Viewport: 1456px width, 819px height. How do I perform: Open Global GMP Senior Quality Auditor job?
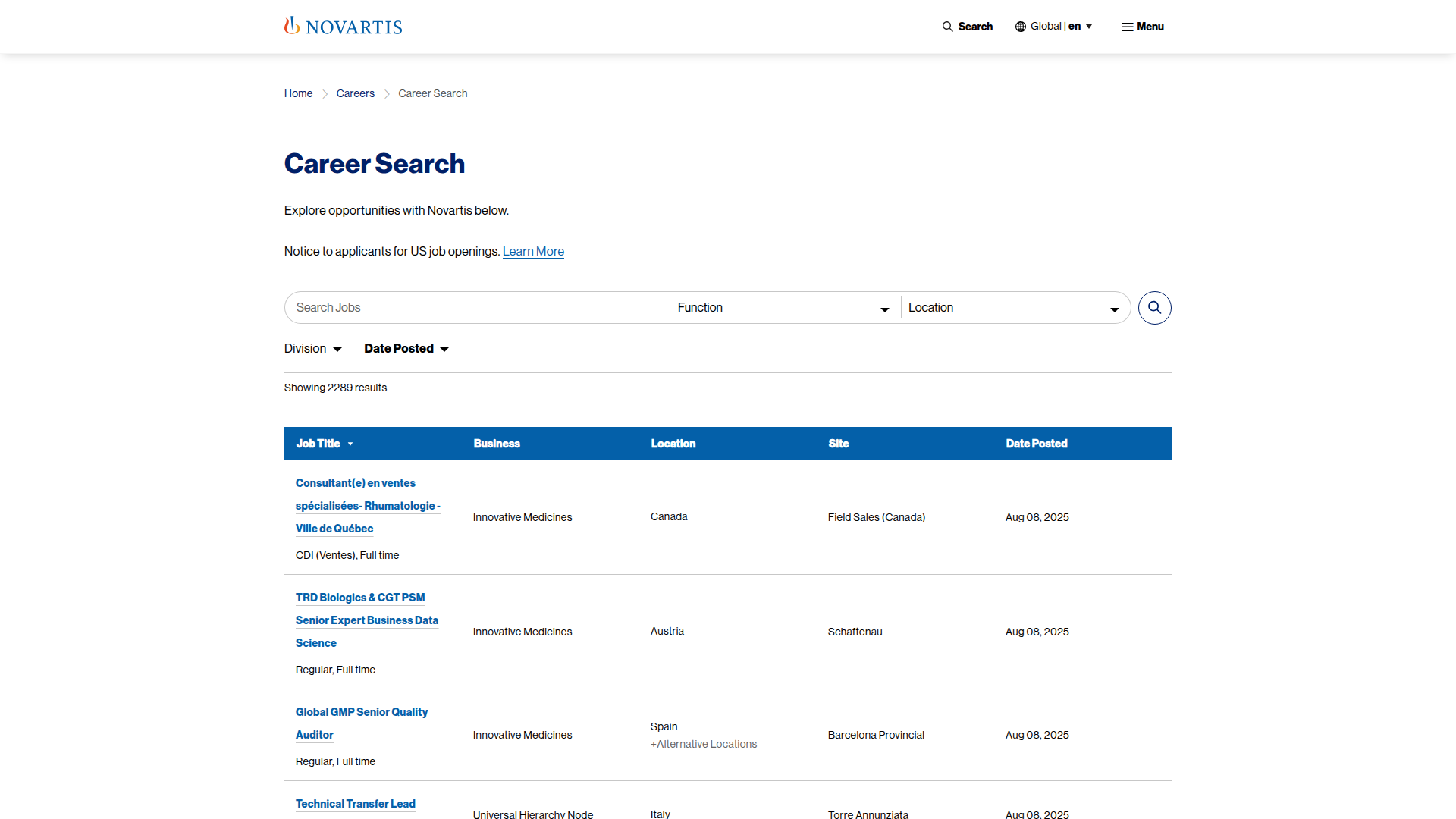tap(362, 723)
